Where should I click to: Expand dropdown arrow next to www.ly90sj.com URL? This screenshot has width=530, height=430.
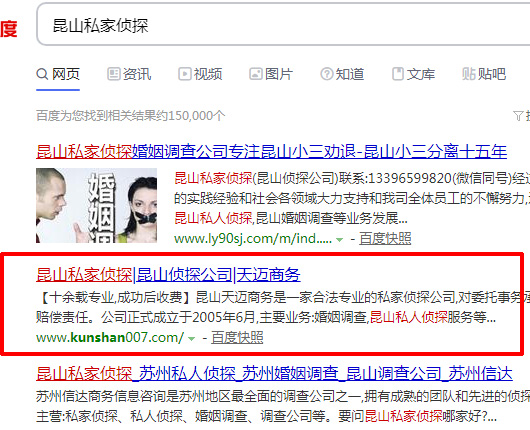339,240
